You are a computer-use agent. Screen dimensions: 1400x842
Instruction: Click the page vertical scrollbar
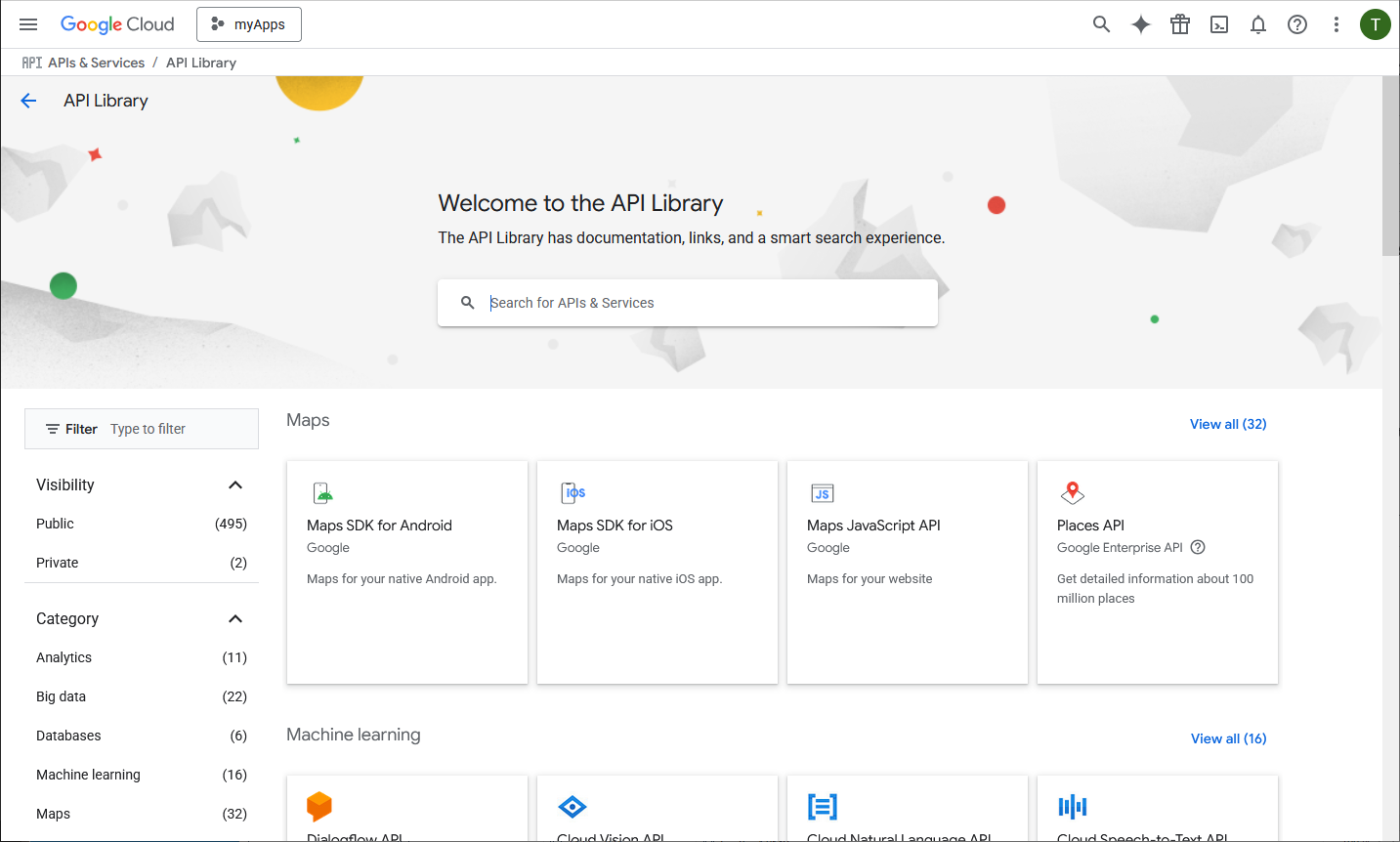(x=1390, y=166)
